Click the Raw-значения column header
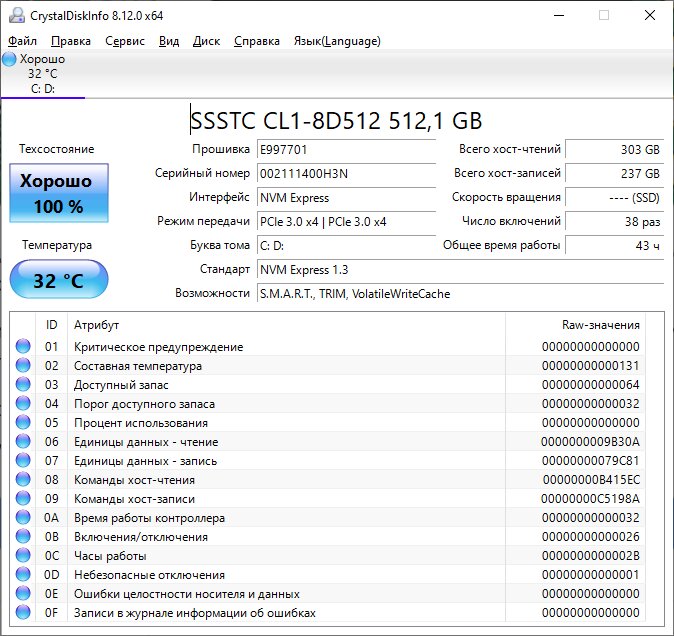This screenshot has width=674, height=636. pyautogui.click(x=600, y=325)
